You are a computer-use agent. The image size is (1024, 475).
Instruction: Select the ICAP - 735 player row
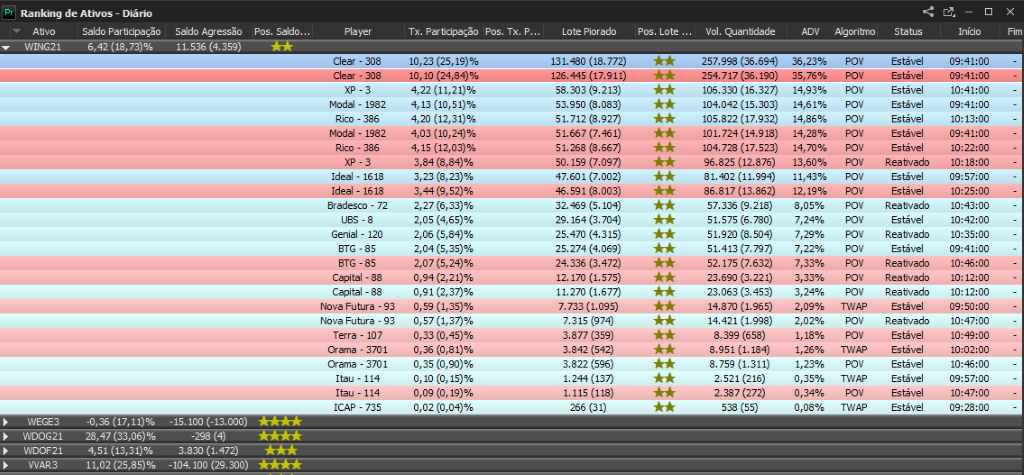coord(512,407)
